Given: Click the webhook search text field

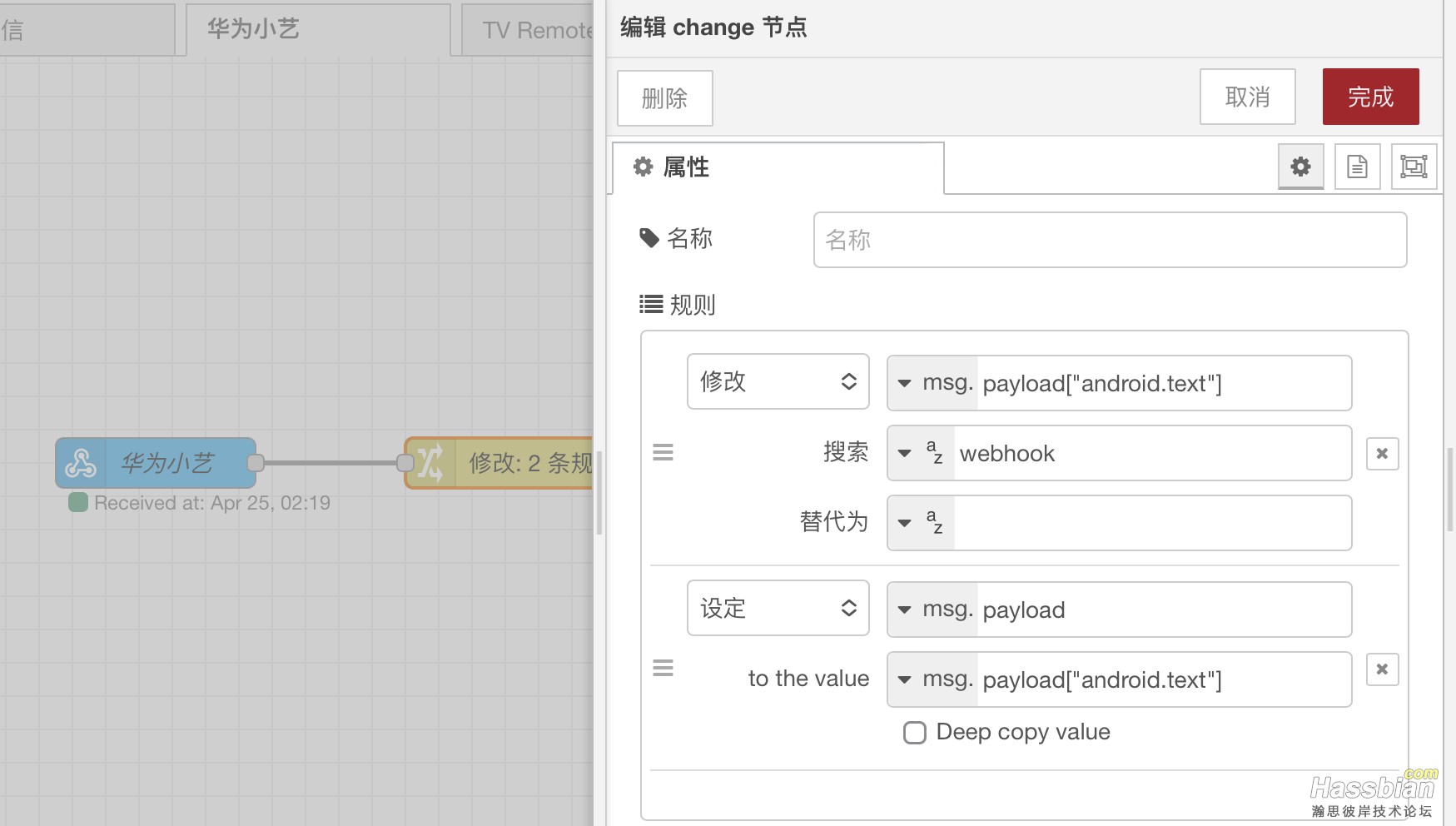Looking at the screenshot, I should pyautogui.click(x=1152, y=453).
